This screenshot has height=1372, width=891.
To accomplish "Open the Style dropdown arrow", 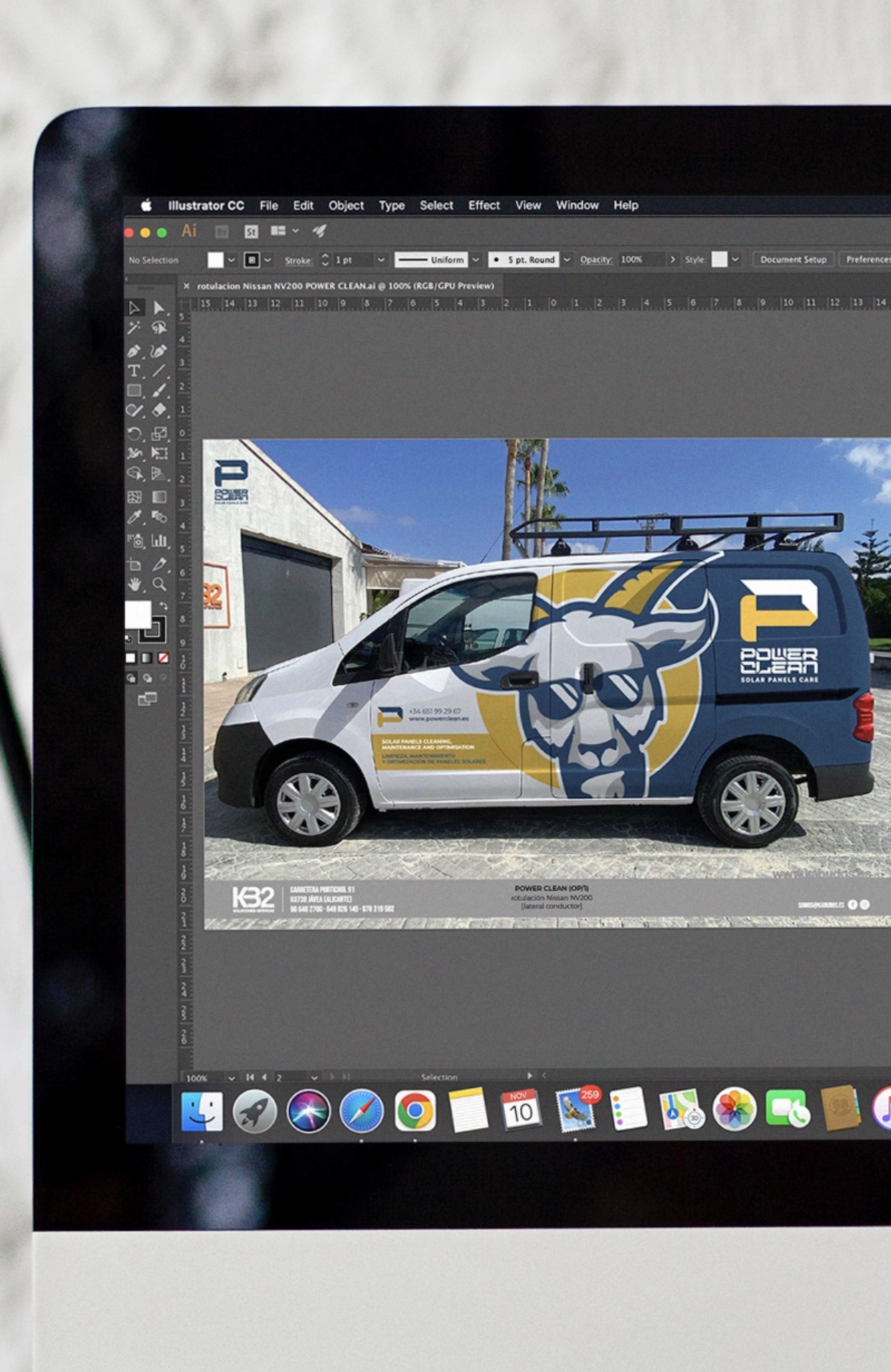I will coord(735,260).
